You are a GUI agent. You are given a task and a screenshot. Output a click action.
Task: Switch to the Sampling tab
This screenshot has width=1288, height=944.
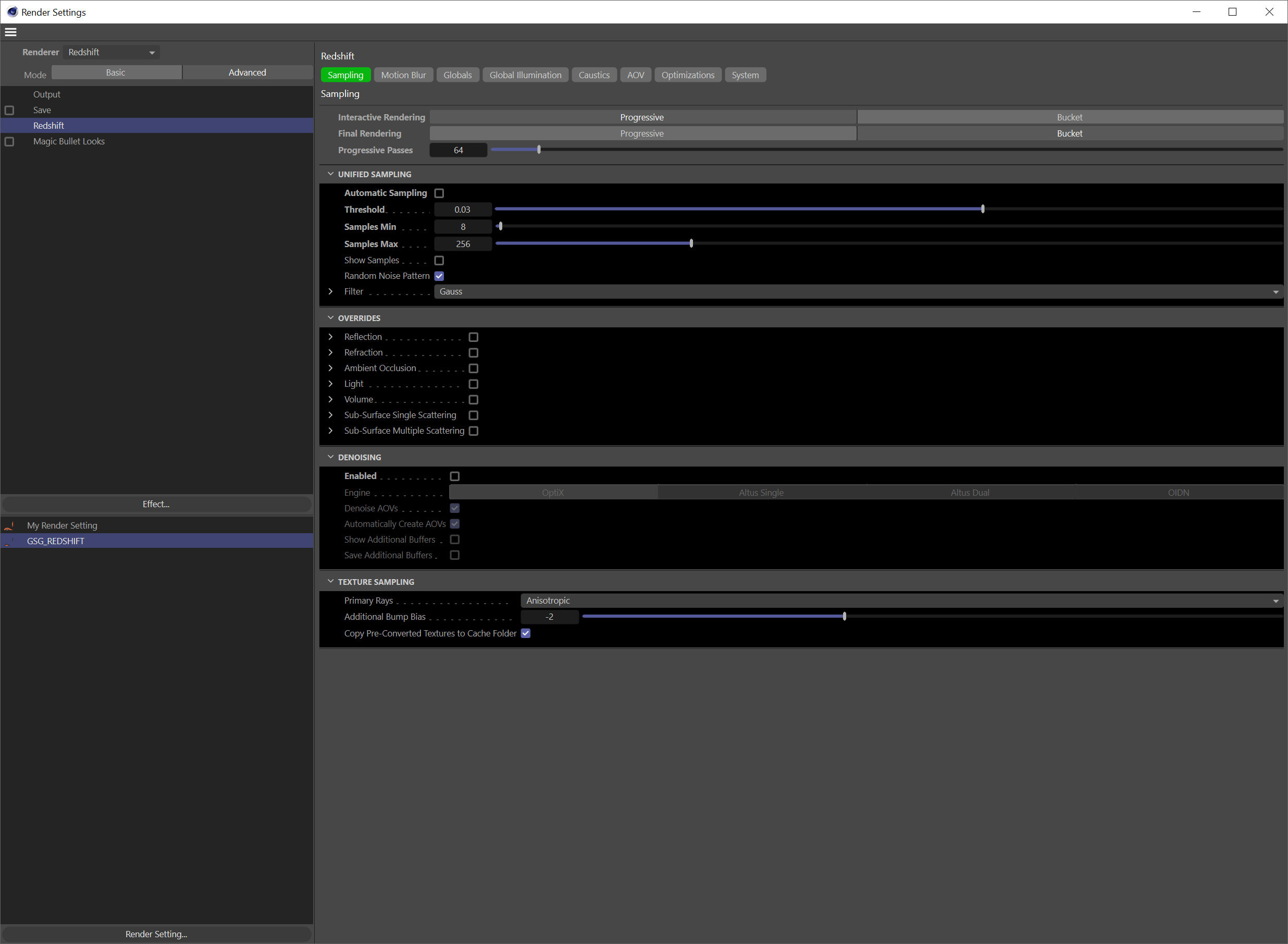click(x=345, y=75)
